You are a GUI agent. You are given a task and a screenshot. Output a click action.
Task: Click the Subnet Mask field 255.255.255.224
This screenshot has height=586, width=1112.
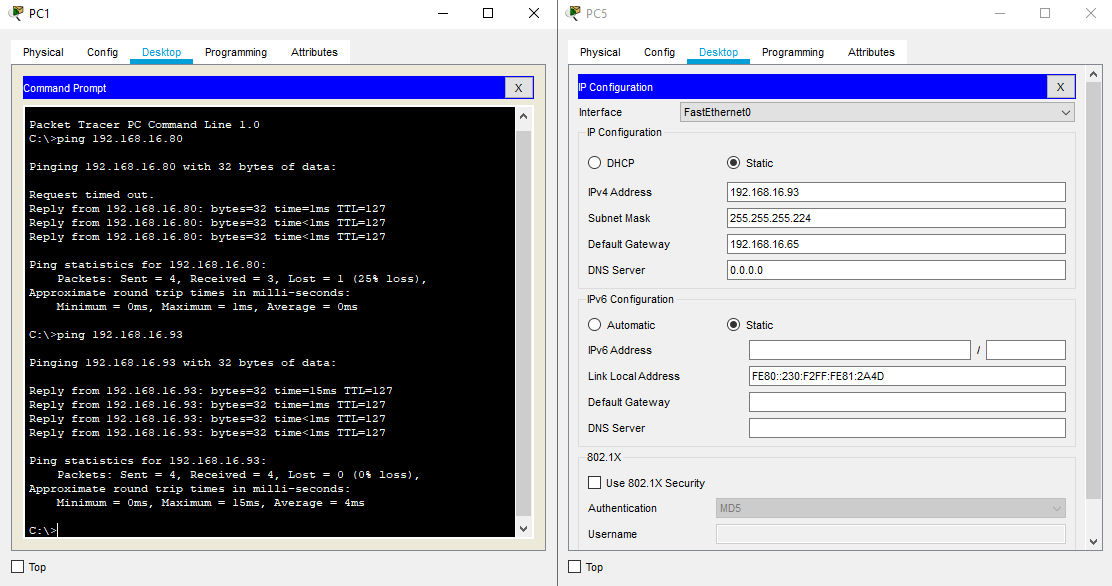click(x=896, y=218)
